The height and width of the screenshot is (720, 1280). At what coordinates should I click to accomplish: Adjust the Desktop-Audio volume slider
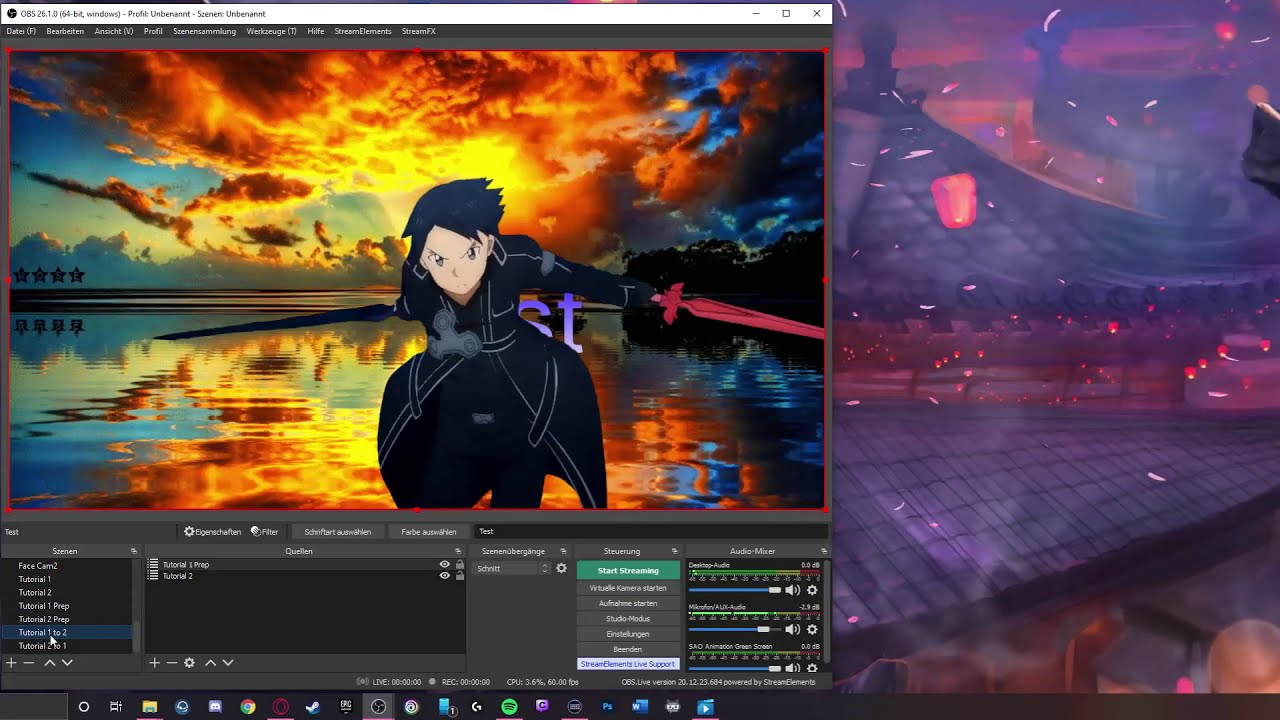pyautogui.click(x=735, y=590)
